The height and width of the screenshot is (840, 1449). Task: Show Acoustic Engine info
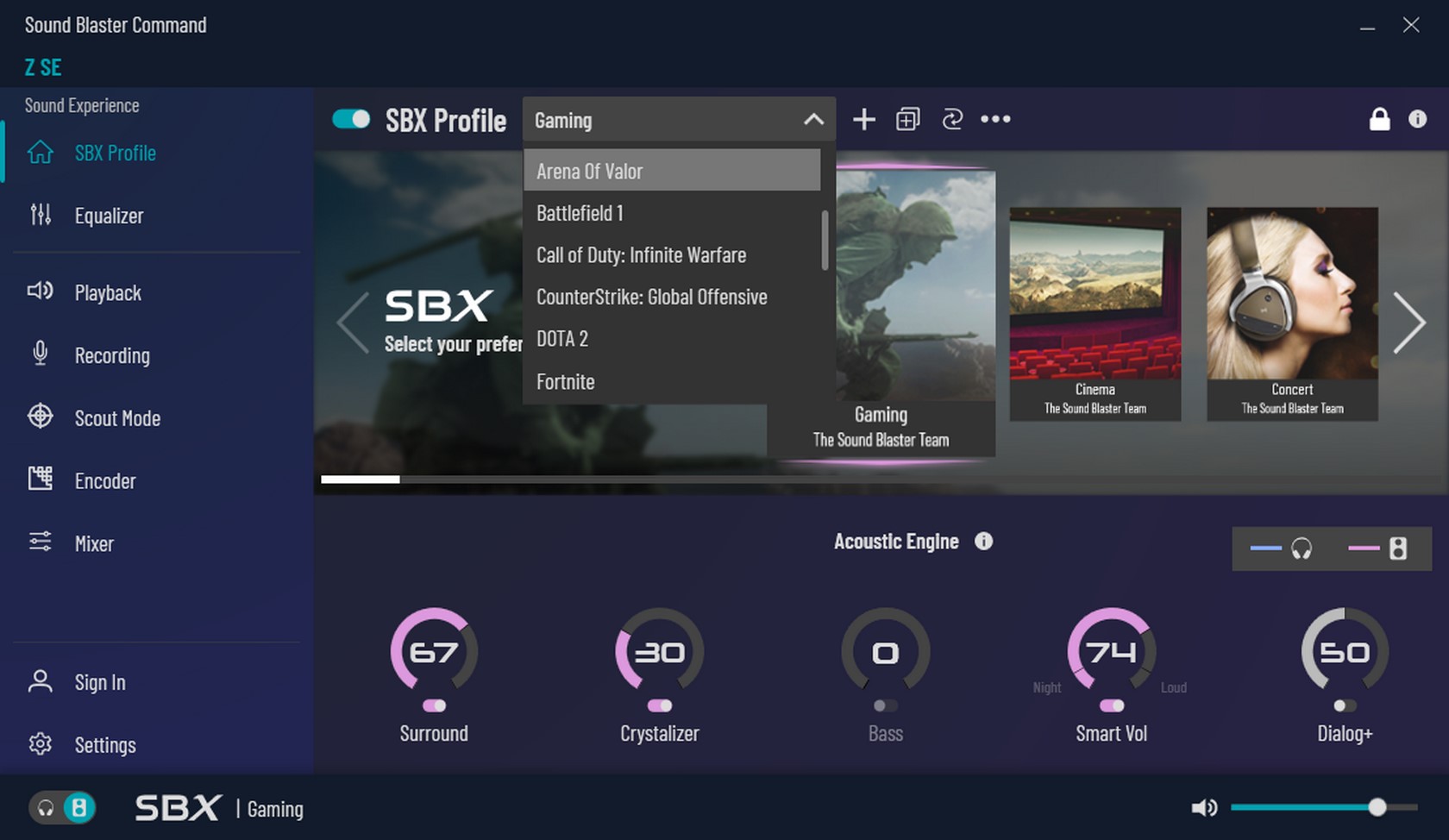pos(983,541)
